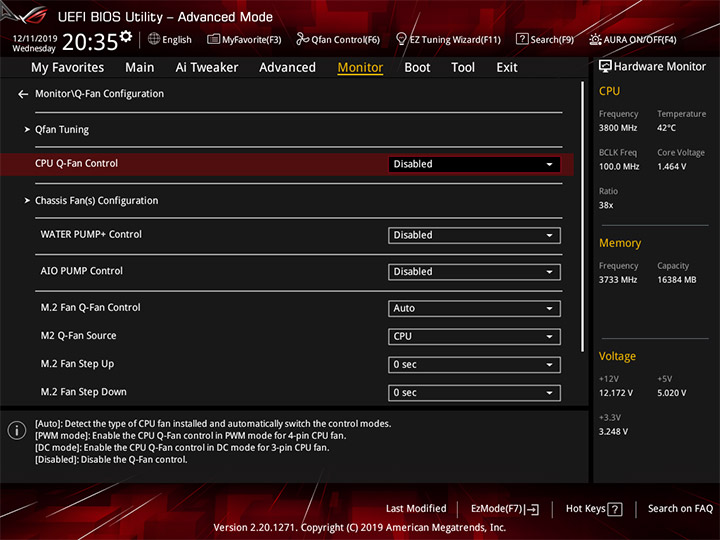Open AIO PUMP Control dropdown
Viewport: 720px width, 540px height.
pyautogui.click(x=474, y=272)
